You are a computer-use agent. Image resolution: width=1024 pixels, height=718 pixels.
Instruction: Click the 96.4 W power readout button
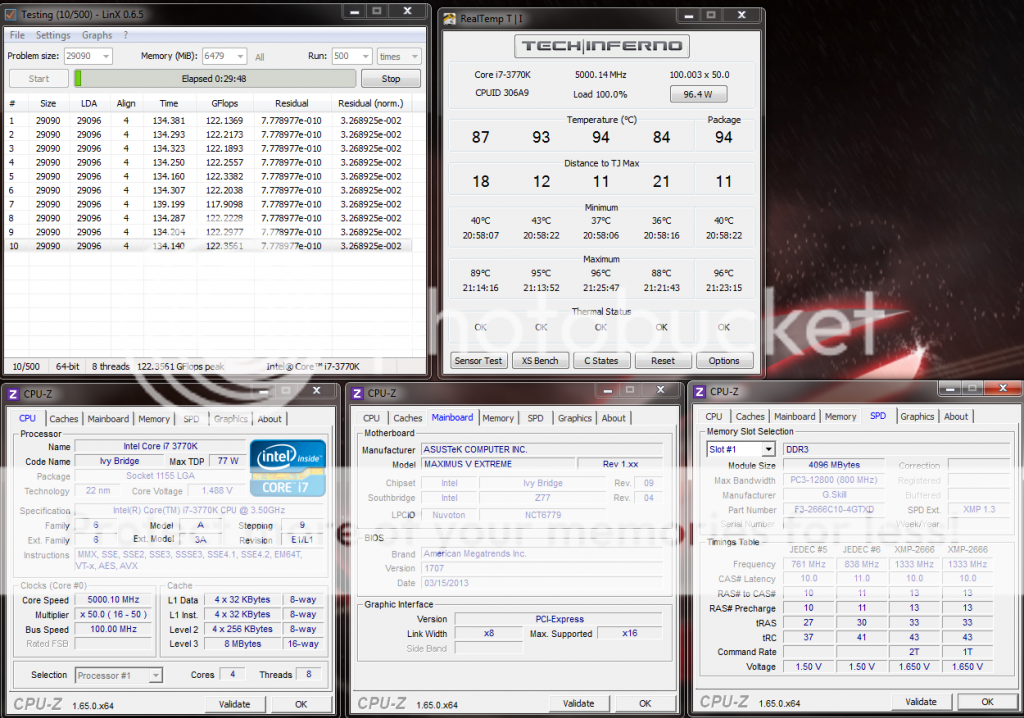pyautogui.click(x=697, y=94)
